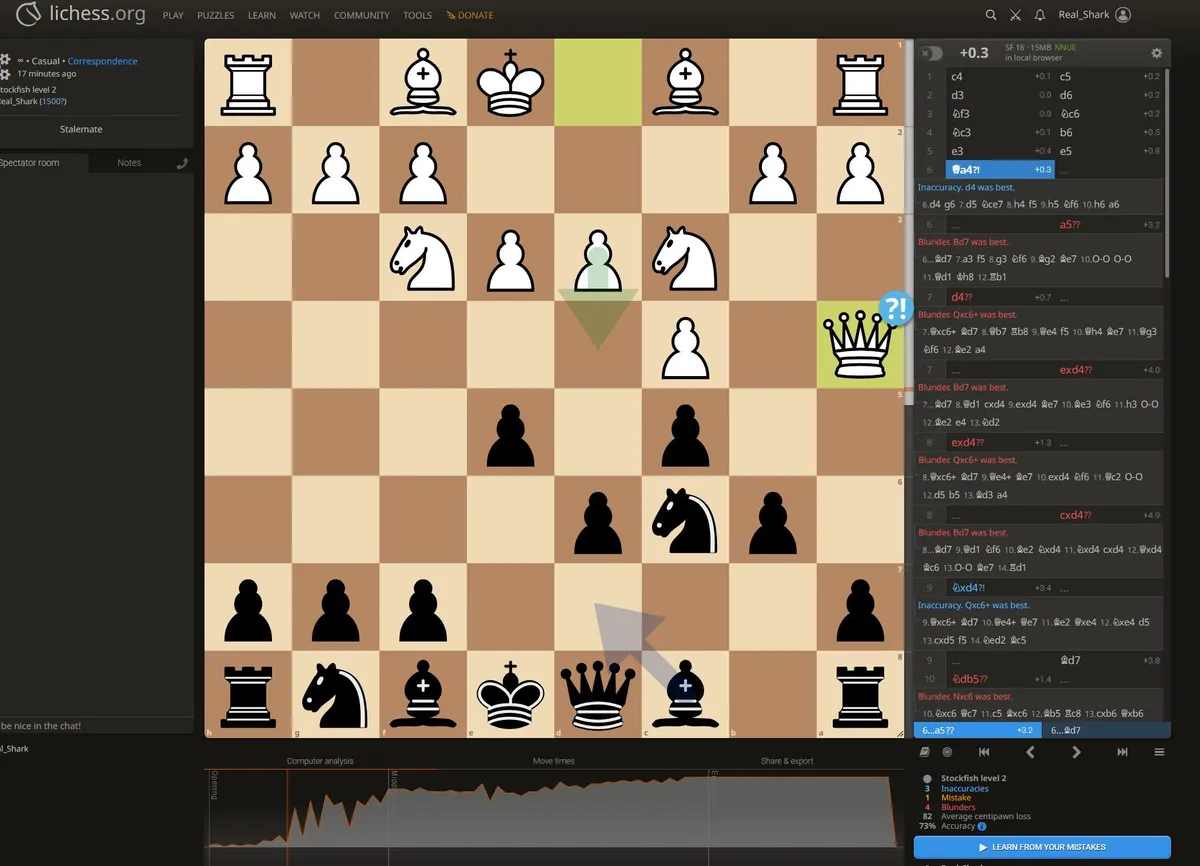Open the analysis board hamburger menu
Screen dimensions: 1200x866
[1159, 751]
